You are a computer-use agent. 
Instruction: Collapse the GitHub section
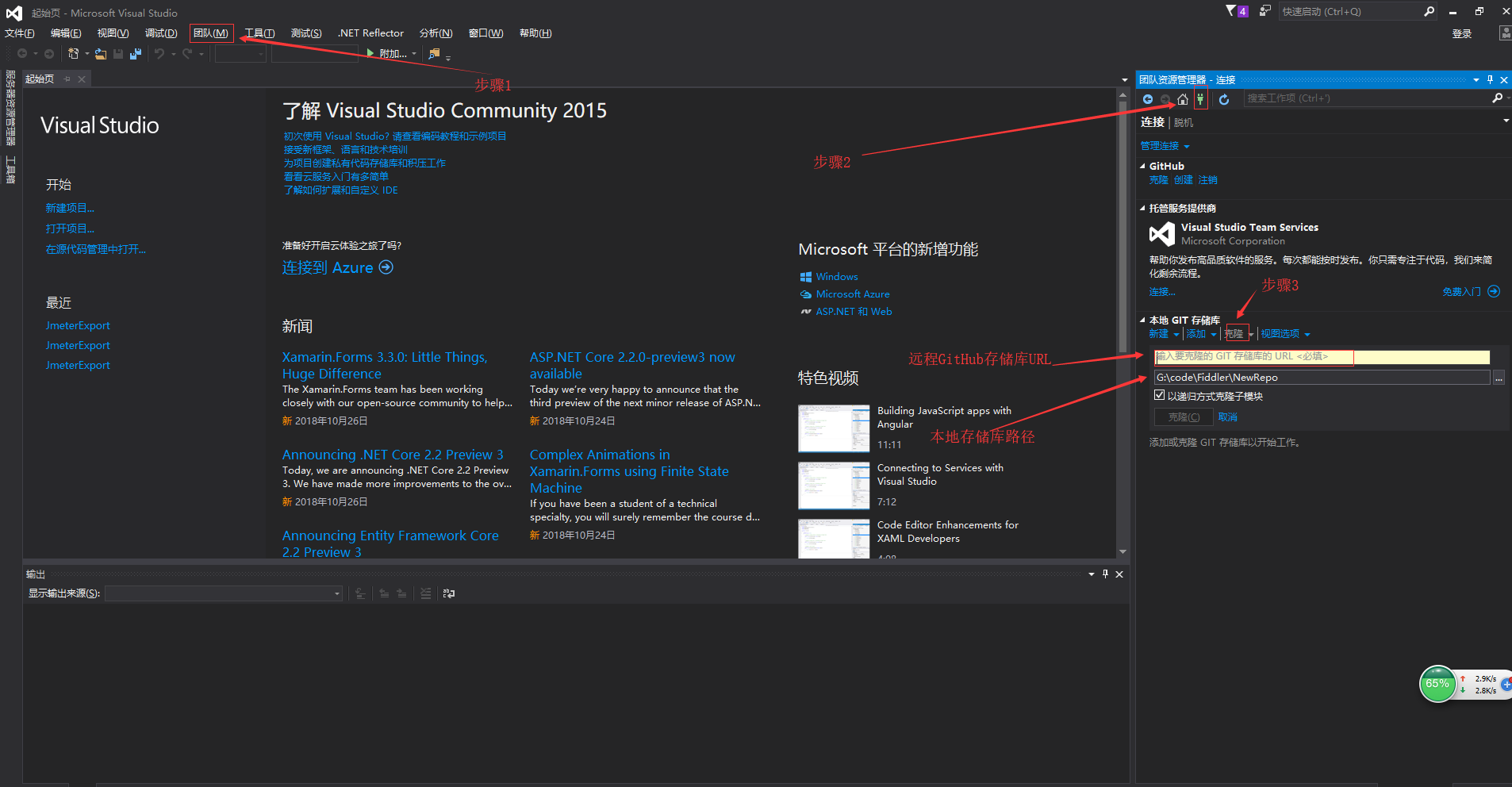tap(1142, 166)
